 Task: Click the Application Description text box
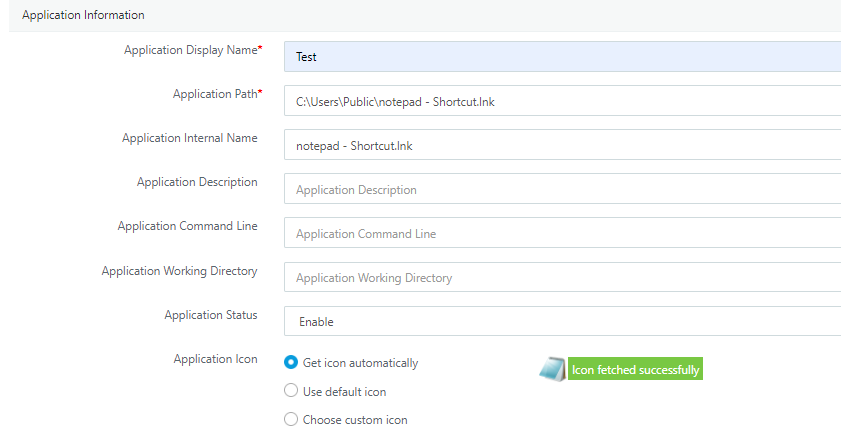point(562,189)
